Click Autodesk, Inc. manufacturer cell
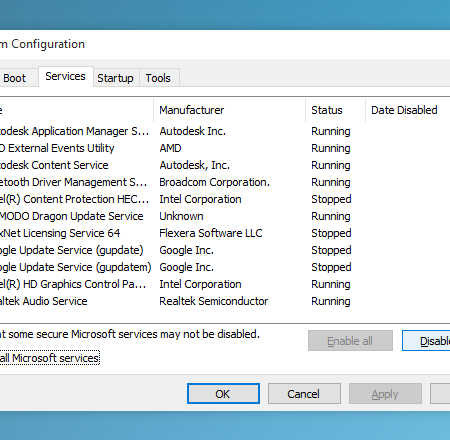The image size is (450, 440). pyautogui.click(x=195, y=165)
